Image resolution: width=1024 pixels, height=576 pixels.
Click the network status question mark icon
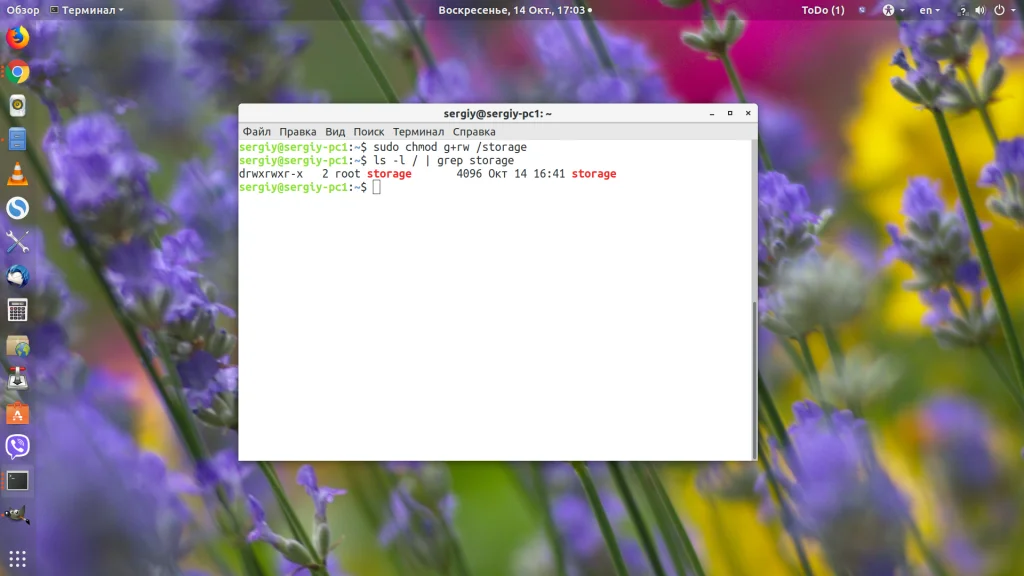963,10
